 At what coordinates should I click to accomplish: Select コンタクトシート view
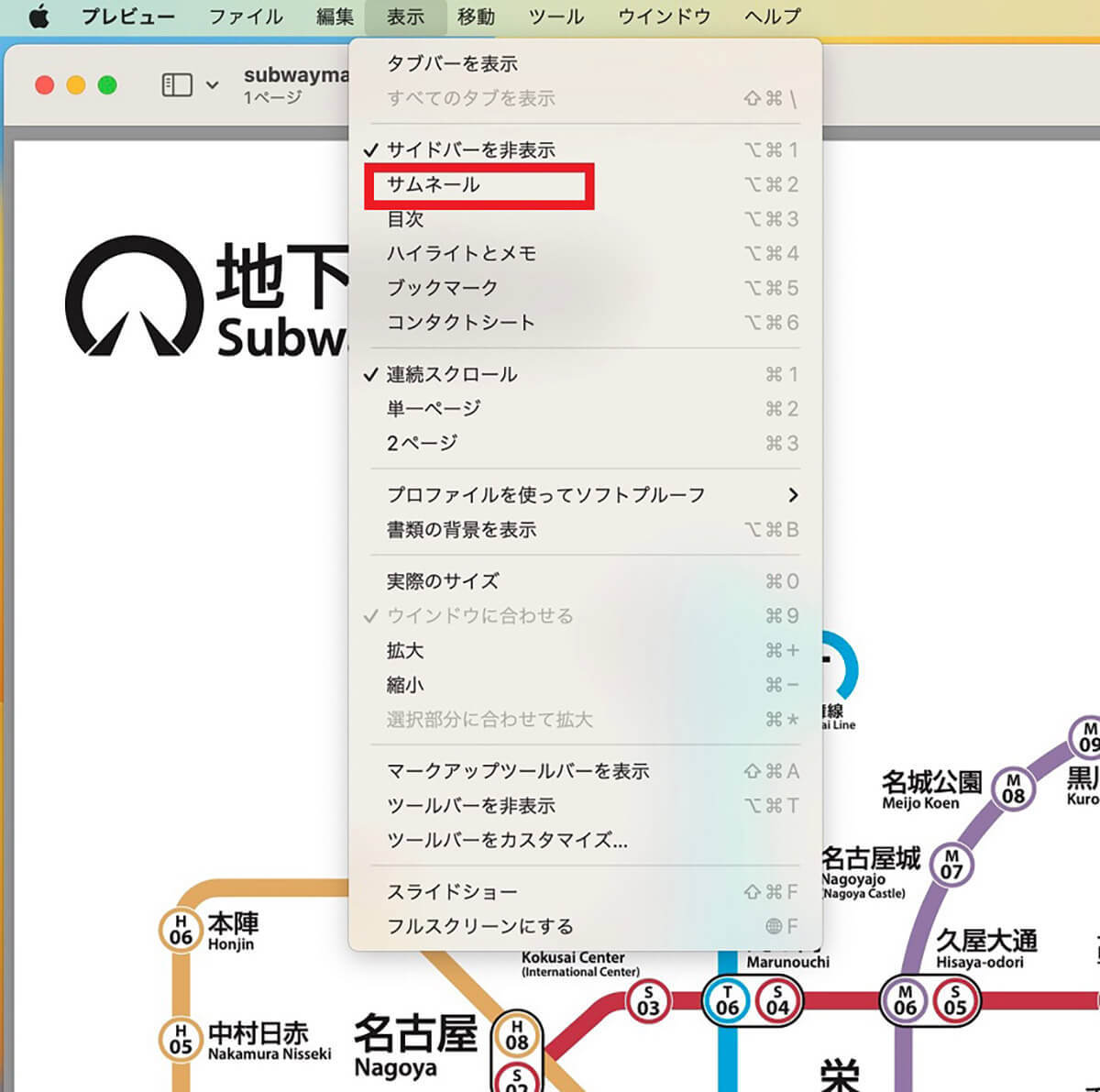[585, 322]
